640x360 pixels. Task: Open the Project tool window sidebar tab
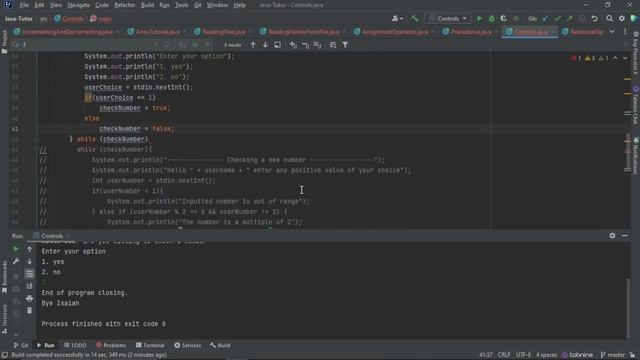click(4, 42)
